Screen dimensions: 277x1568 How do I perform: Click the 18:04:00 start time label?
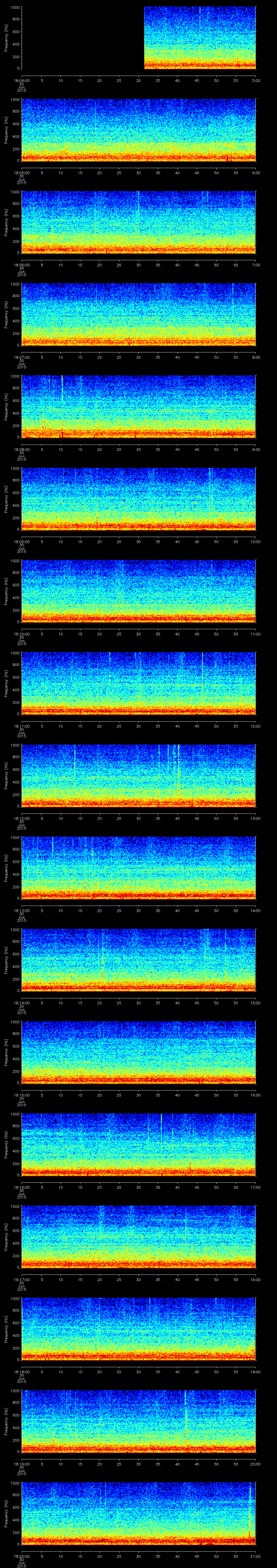pos(21,80)
